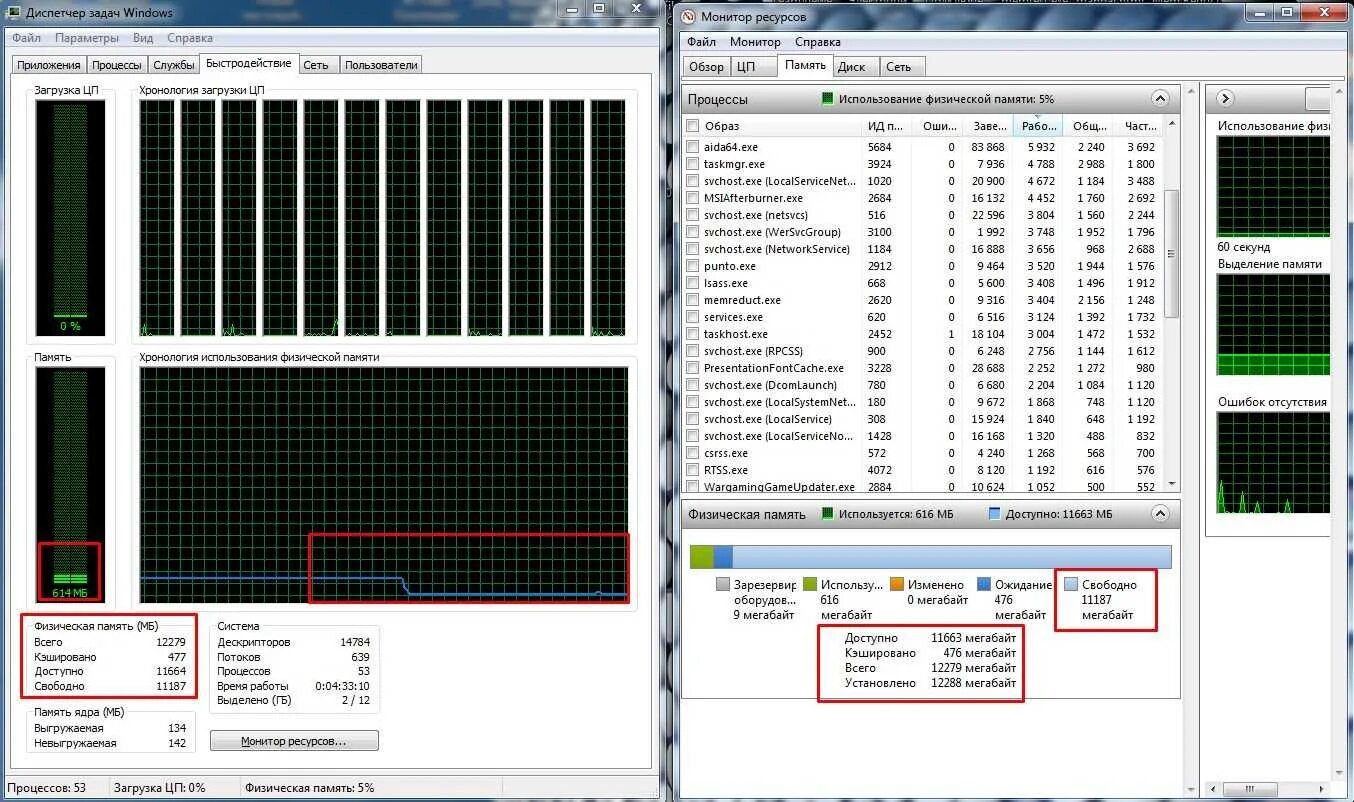Click the 'Память' 614 МБ meter

pos(70,484)
